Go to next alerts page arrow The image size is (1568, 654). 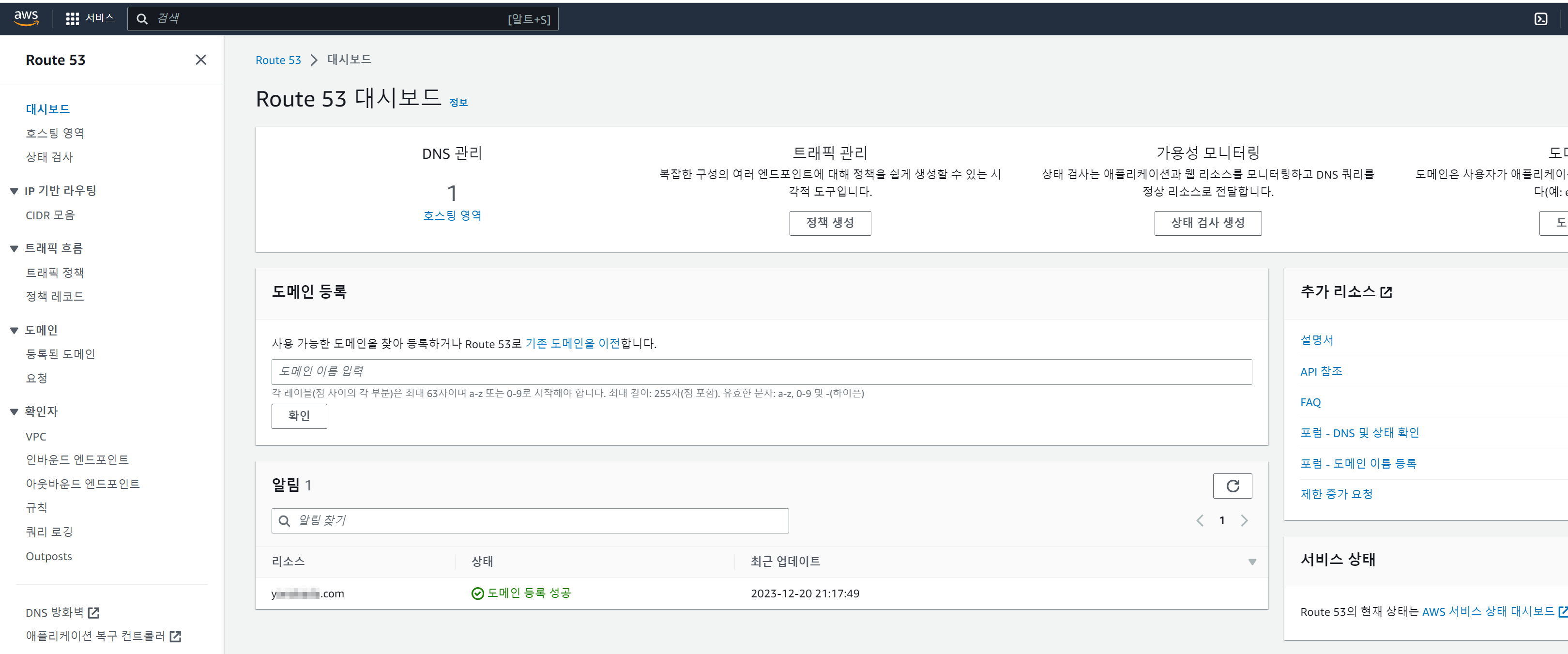[1244, 521]
